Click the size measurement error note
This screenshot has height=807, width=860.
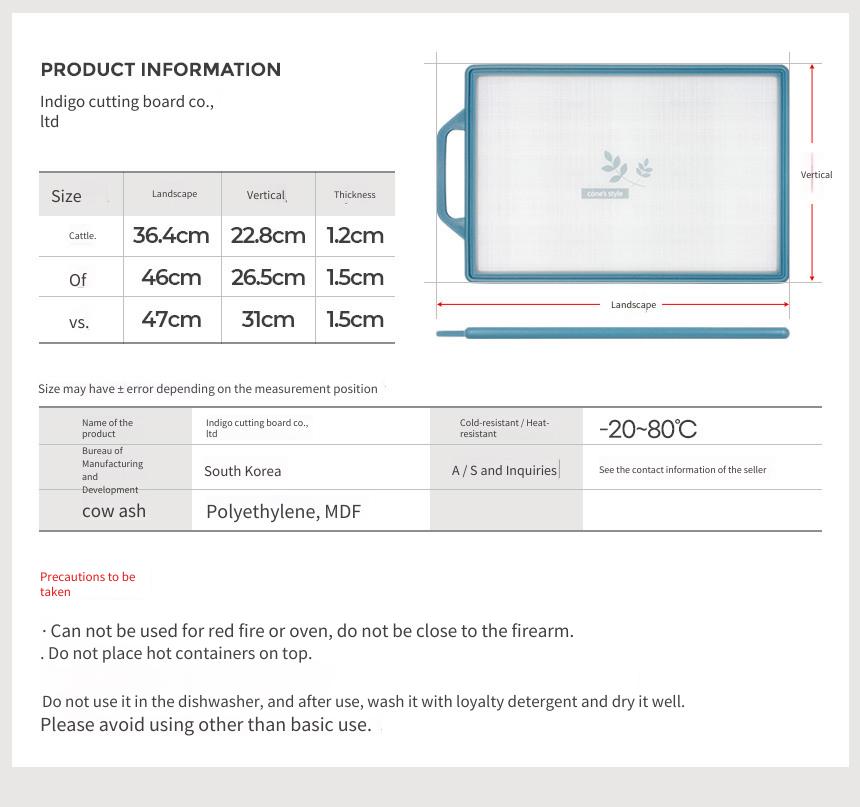click(x=208, y=388)
